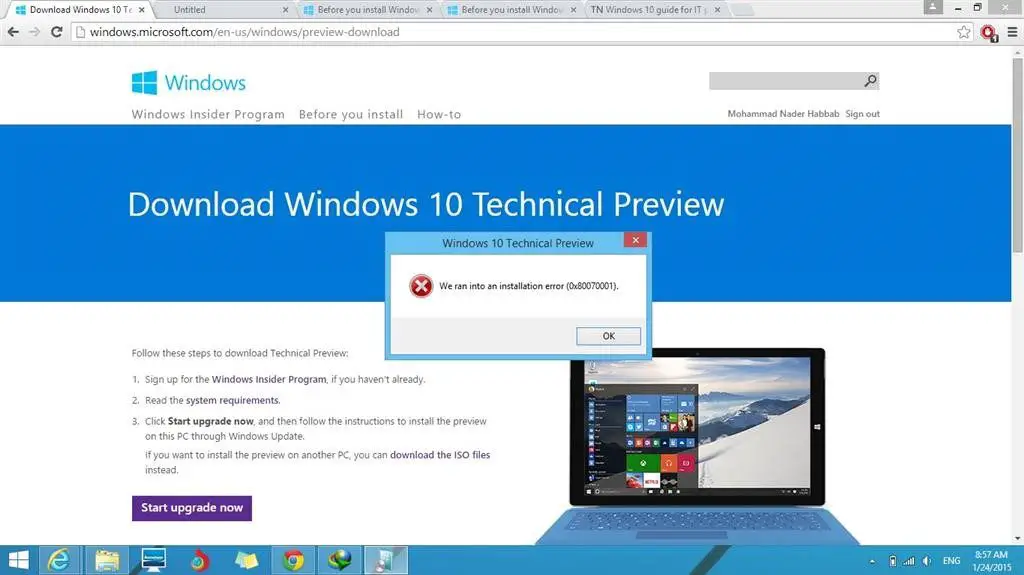Click the battery icon in system tray
Viewport: 1024px width, 575px height.
coord(893,561)
